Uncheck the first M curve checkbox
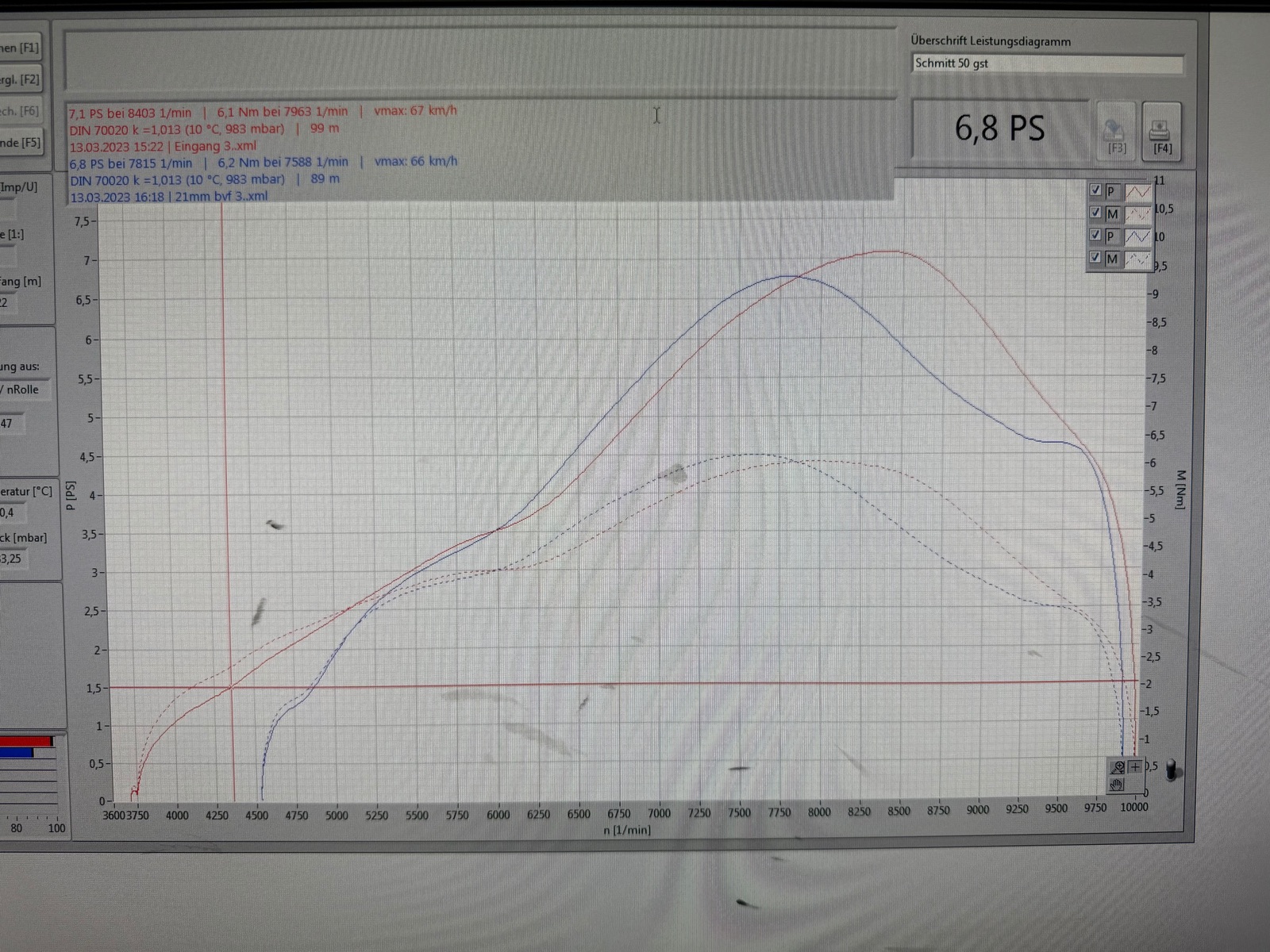The image size is (1270, 952). [x=1095, y=213]
